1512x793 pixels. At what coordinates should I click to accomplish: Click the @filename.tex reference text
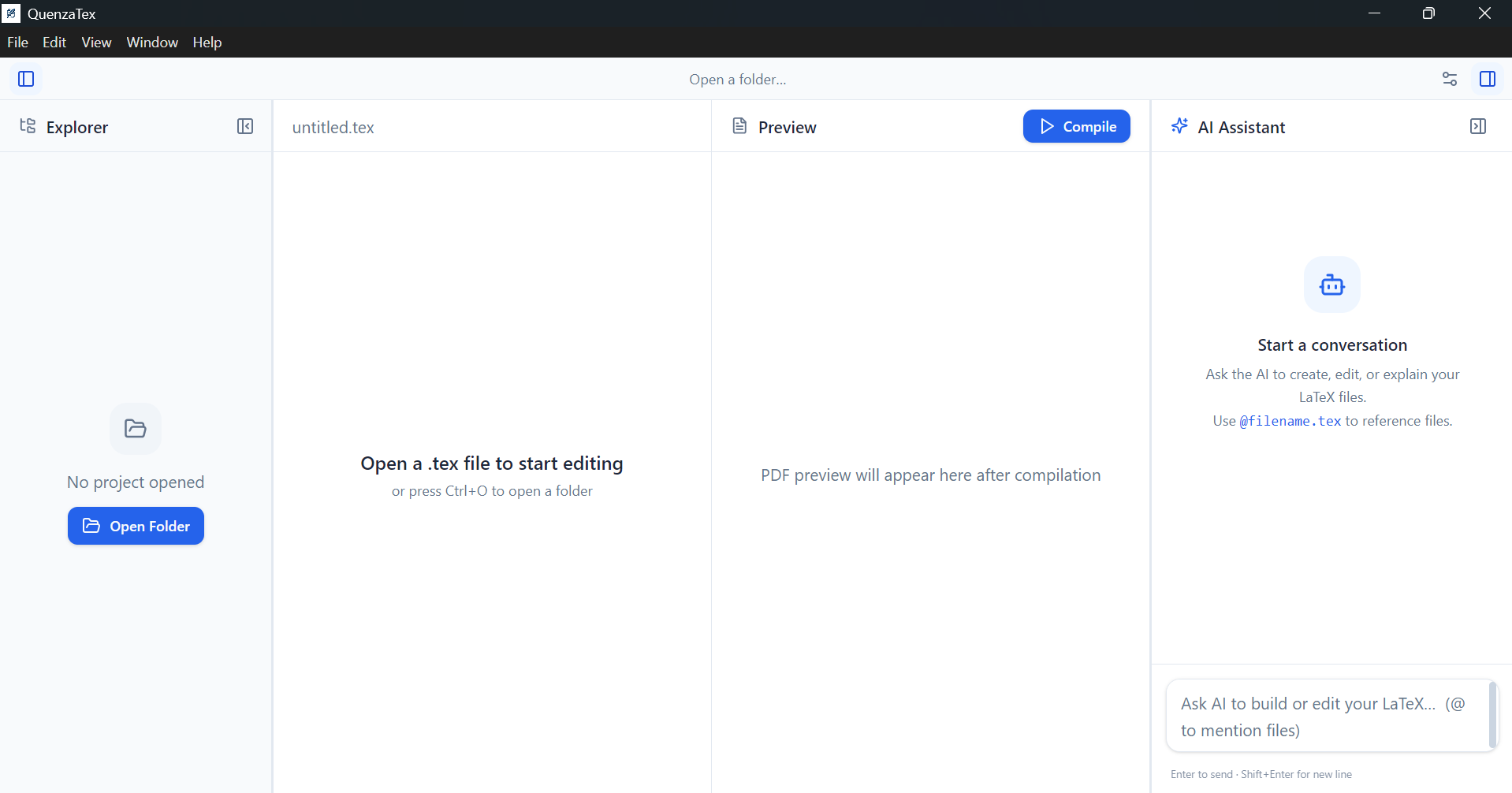click(1290, 421)
